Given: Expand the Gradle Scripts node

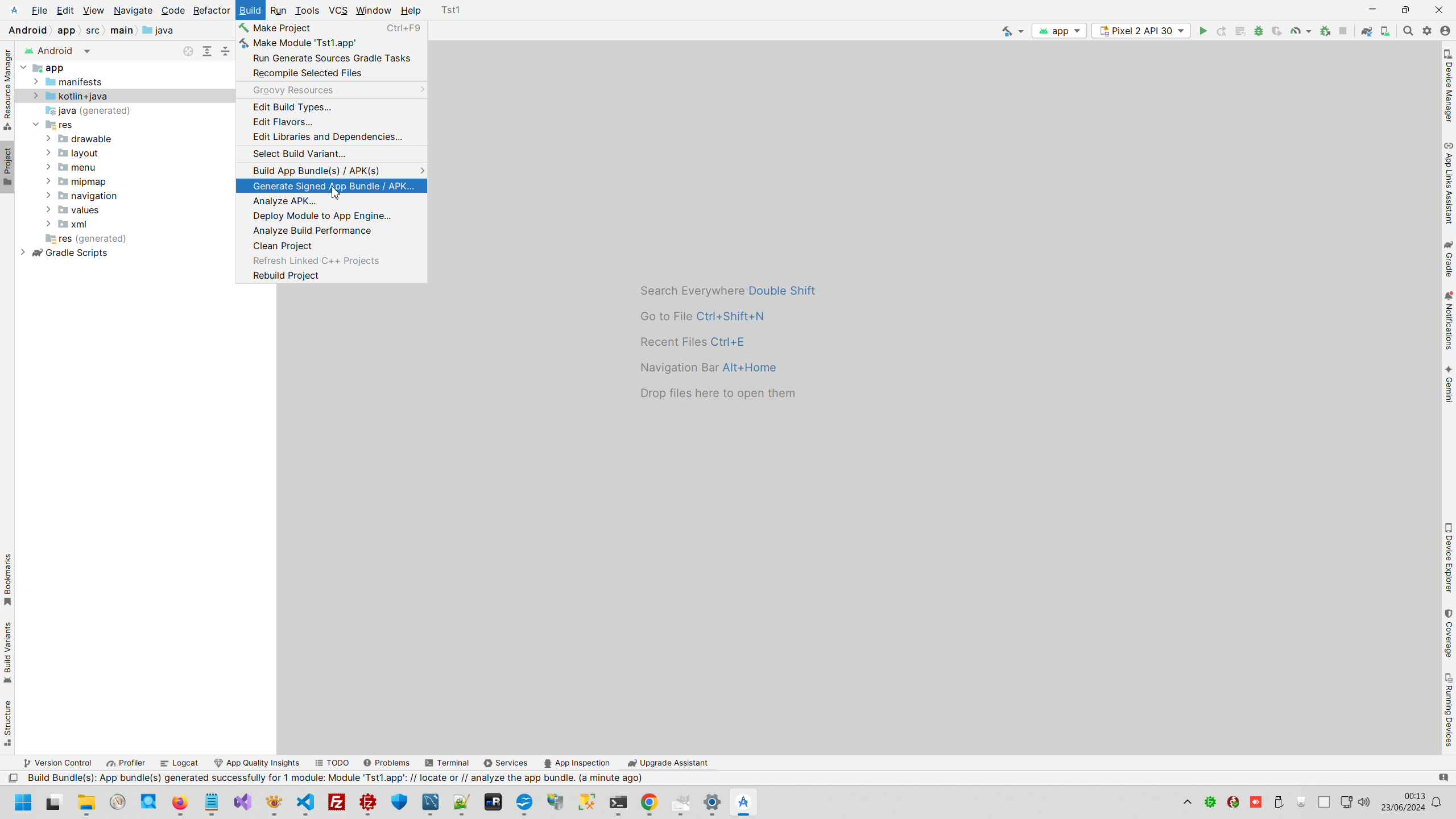Looking at the screenshot, I should pyautogui.click(x=23, y=253).
